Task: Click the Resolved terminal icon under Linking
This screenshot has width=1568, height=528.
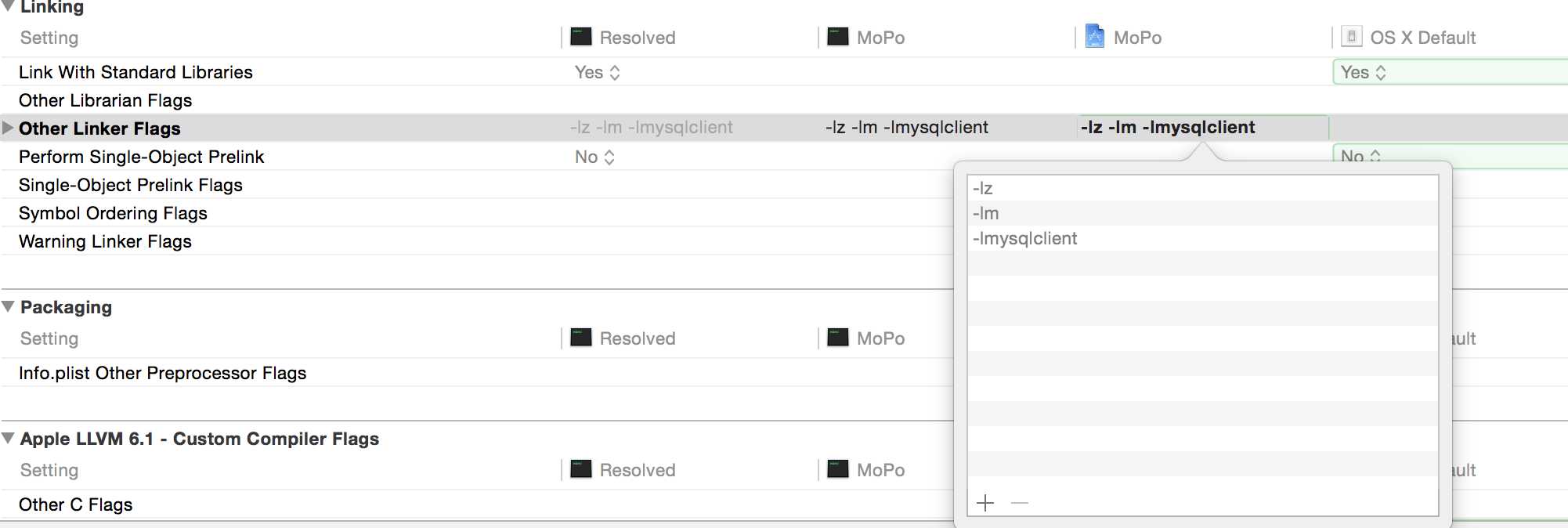Action: click(581, 37)
